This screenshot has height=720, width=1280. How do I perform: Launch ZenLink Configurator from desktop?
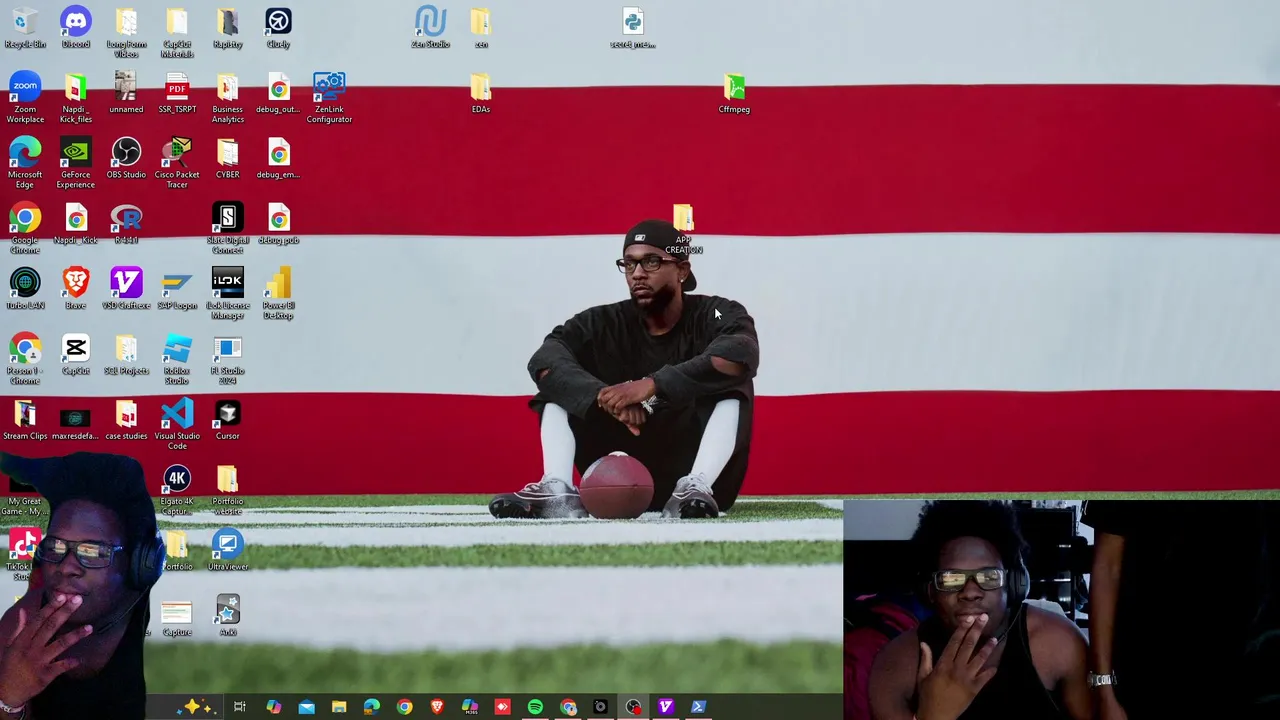329,98
